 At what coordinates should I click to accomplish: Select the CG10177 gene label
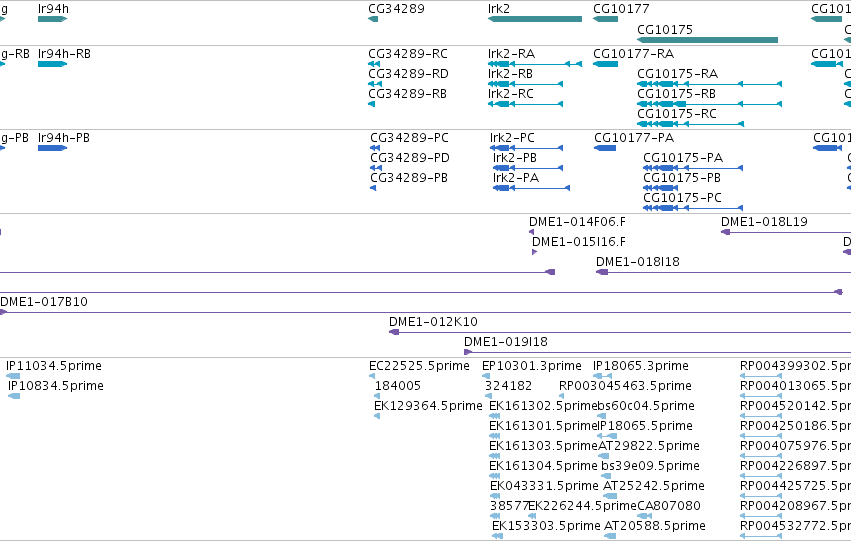pyautogui.click(x=621, y=9)
